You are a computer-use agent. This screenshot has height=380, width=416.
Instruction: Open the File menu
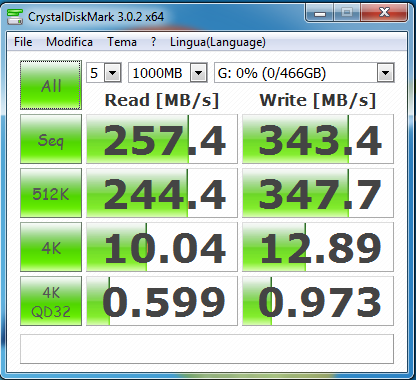[23, 42]
